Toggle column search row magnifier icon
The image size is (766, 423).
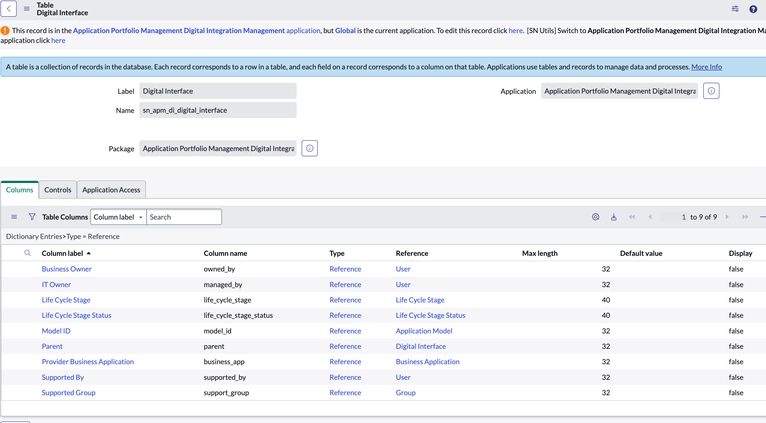(27, 253)
